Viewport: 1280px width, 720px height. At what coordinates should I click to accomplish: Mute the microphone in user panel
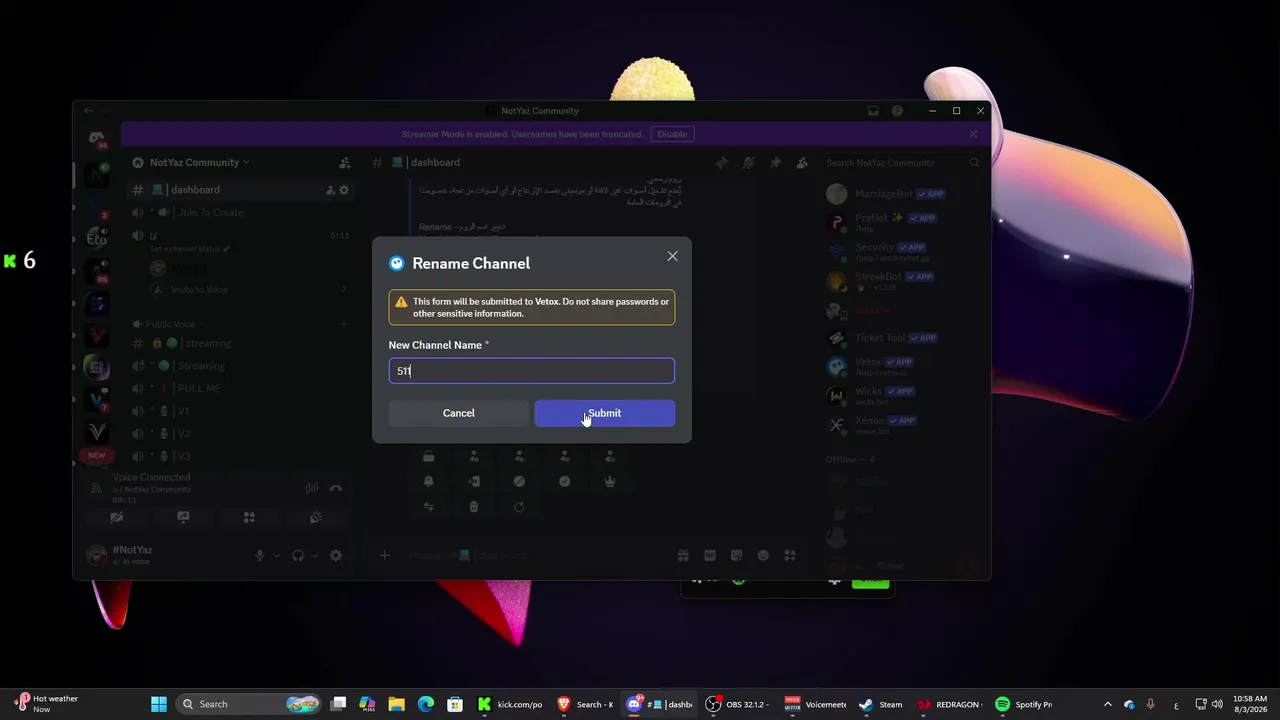(x=260, y=556)
